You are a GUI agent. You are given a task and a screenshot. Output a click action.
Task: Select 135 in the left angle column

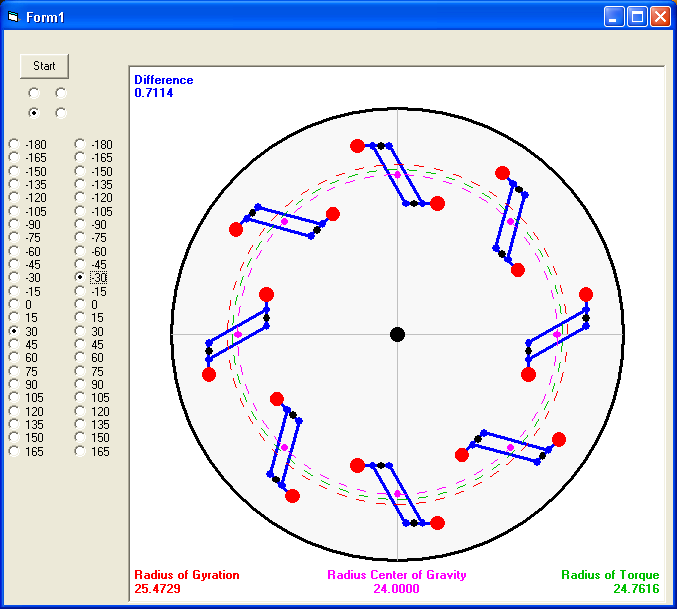tap(26, 425)
